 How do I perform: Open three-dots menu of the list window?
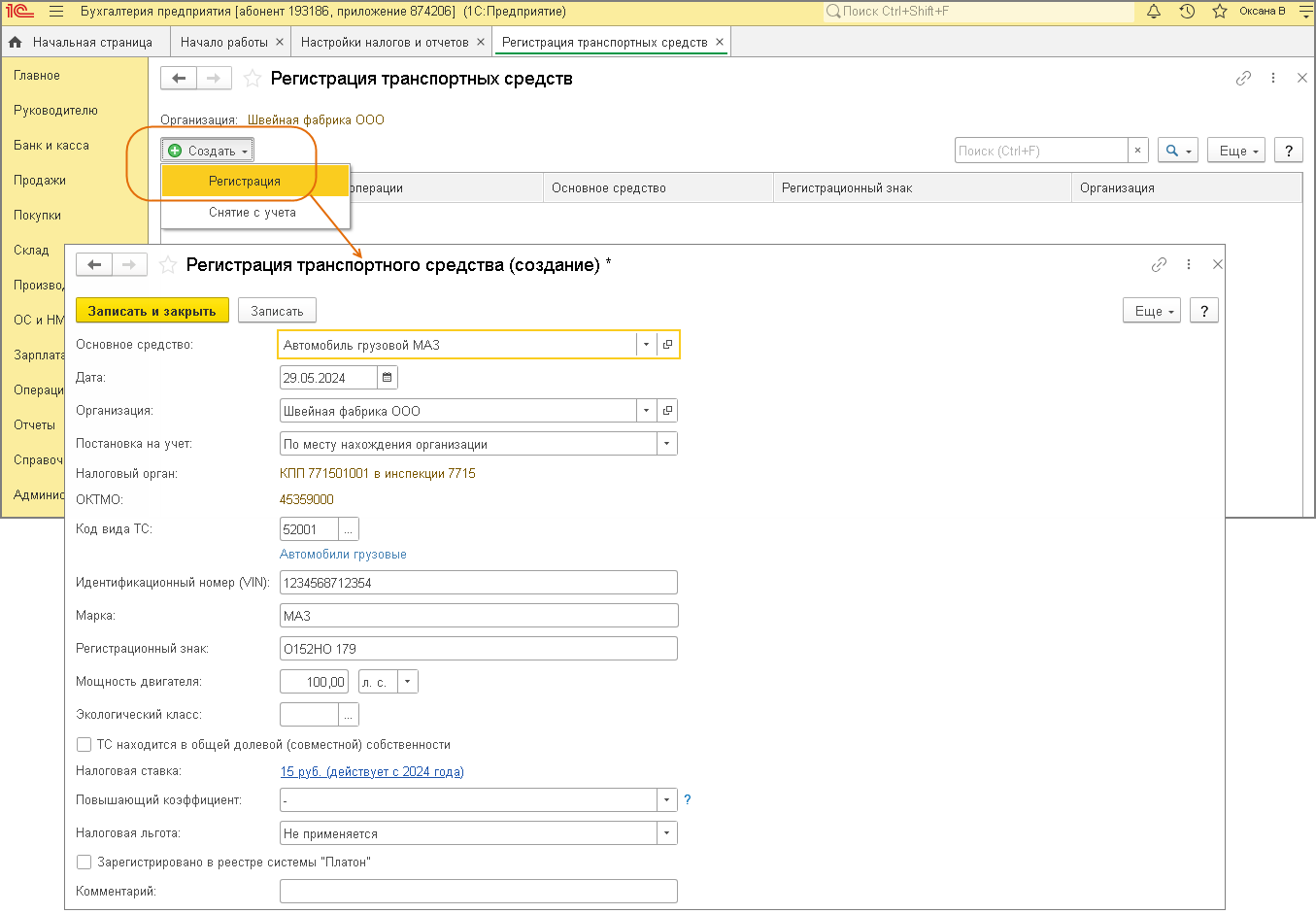coord(1273,79)
